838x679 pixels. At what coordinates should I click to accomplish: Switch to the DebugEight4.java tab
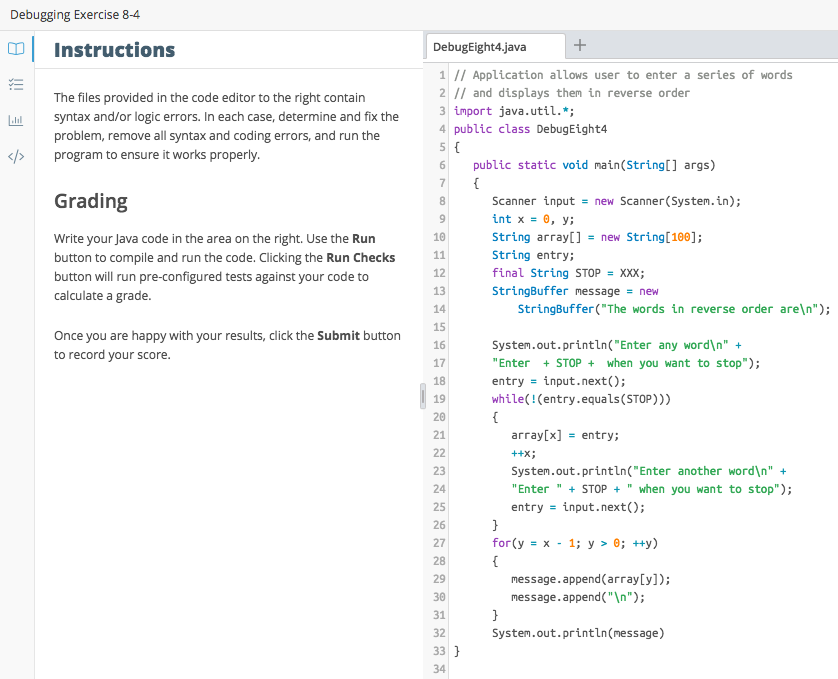point(495,46)
